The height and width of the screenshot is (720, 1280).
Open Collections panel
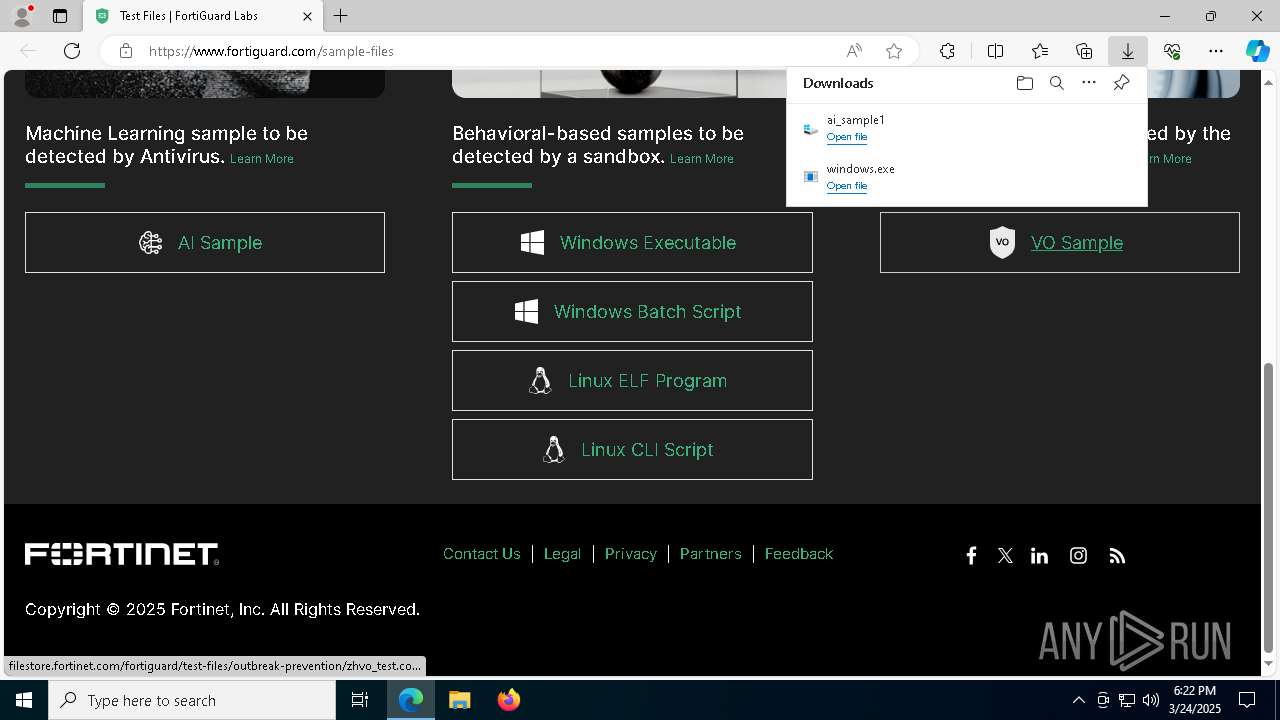1084,51
